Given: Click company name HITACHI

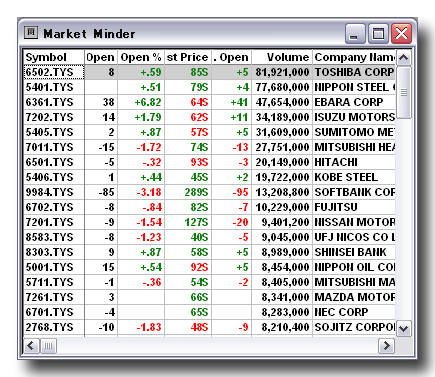Looking at the screenshot, I should [336, 162].
